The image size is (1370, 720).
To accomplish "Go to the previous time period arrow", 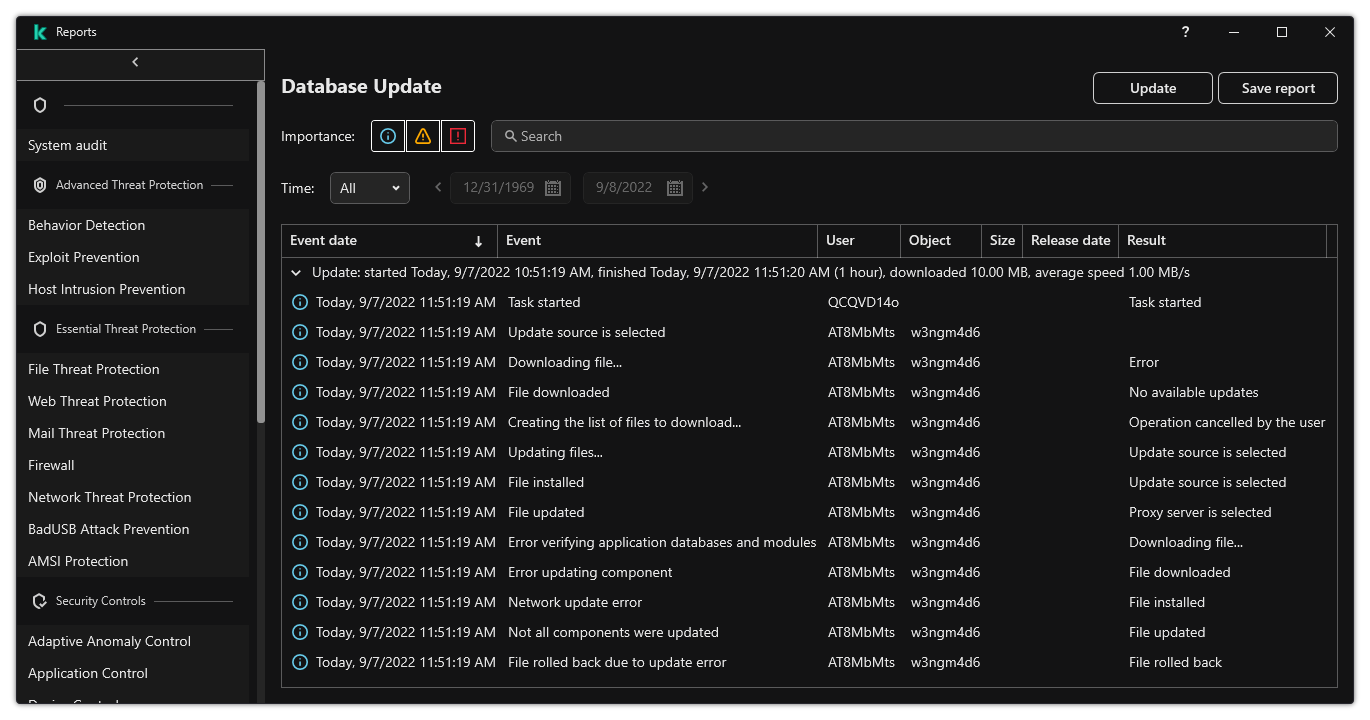I will point(438,187).
